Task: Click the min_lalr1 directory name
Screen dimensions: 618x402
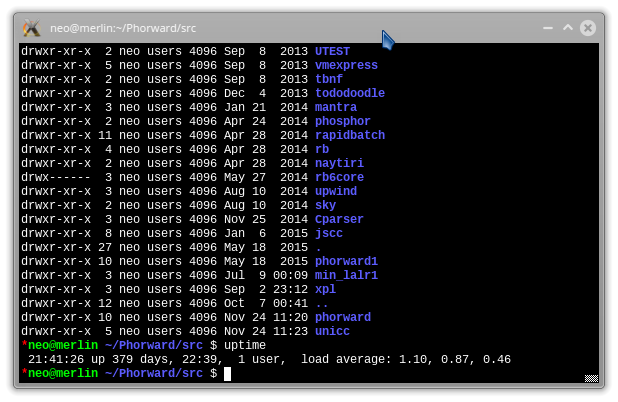Action: pos(346,275)
